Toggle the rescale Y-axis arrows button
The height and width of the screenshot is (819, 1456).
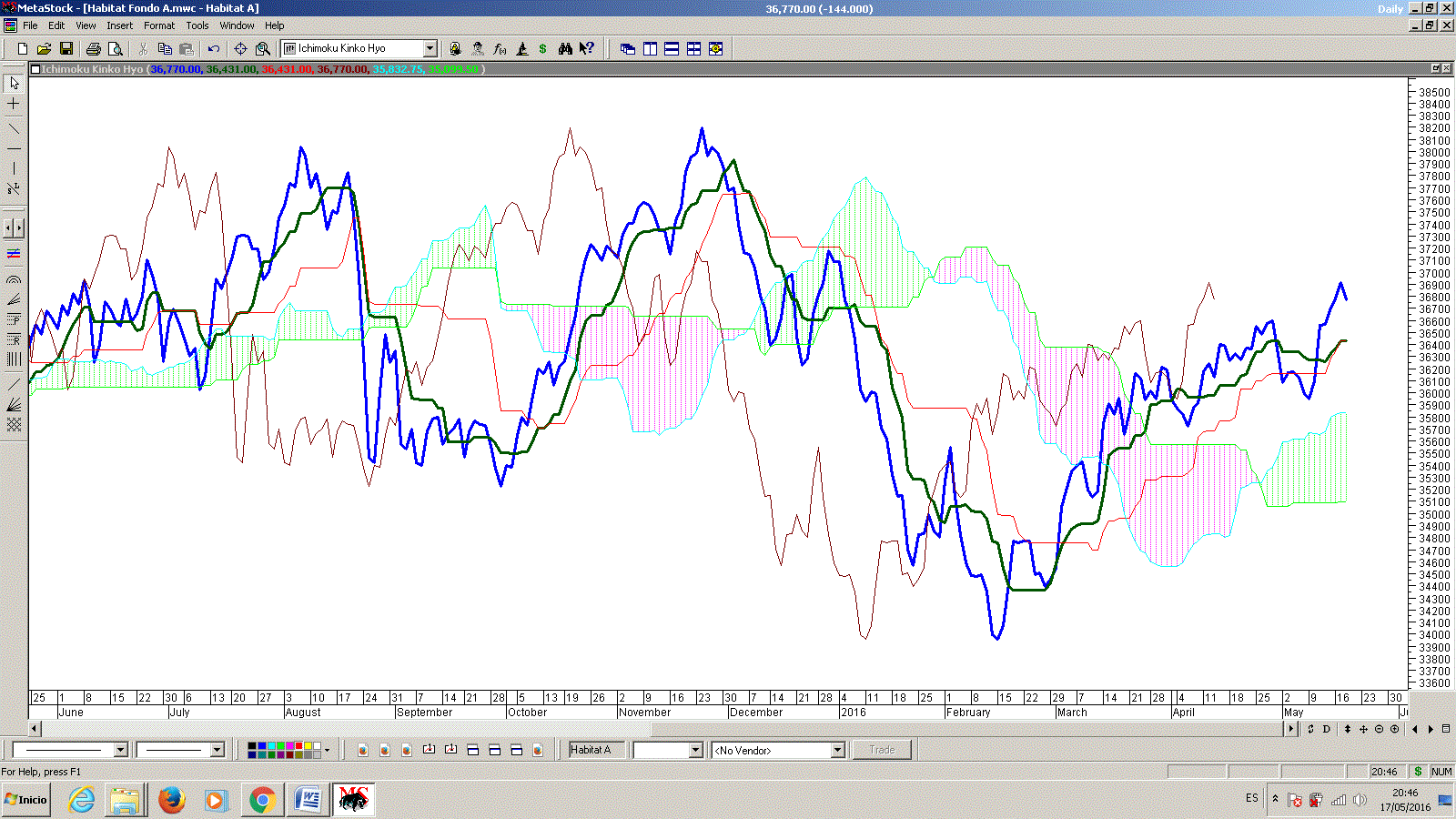coord(1348,729)
